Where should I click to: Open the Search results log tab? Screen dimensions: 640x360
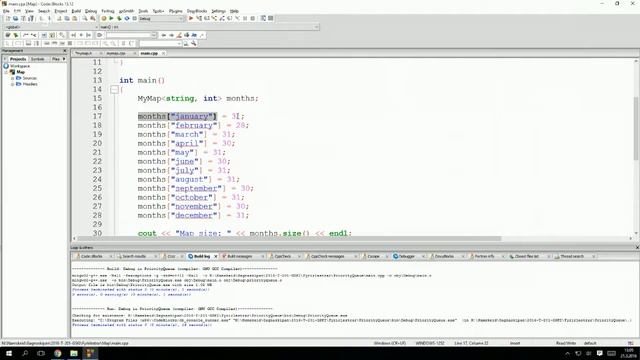135,256
